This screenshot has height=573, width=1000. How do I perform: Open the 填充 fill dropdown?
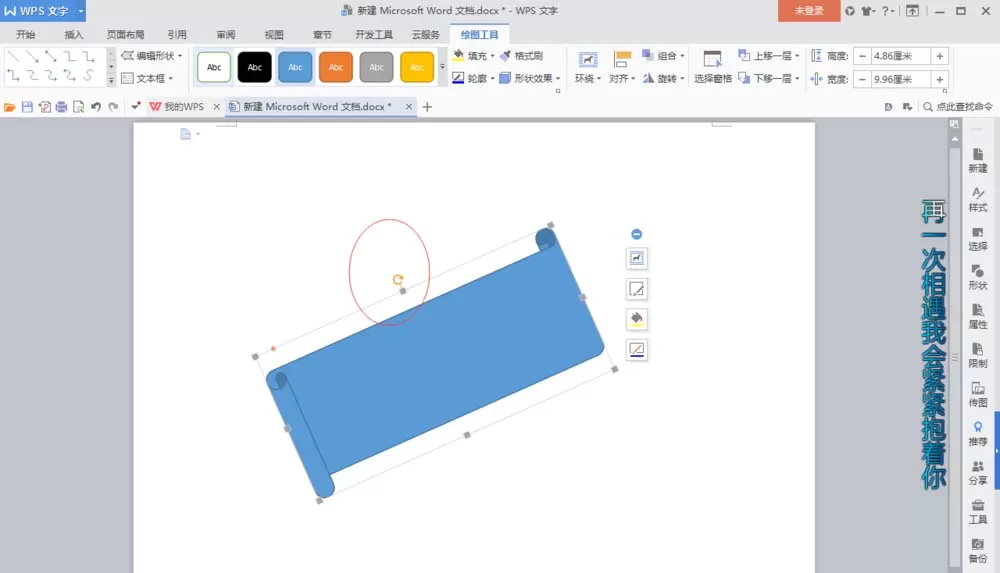[x=473, y=56]
